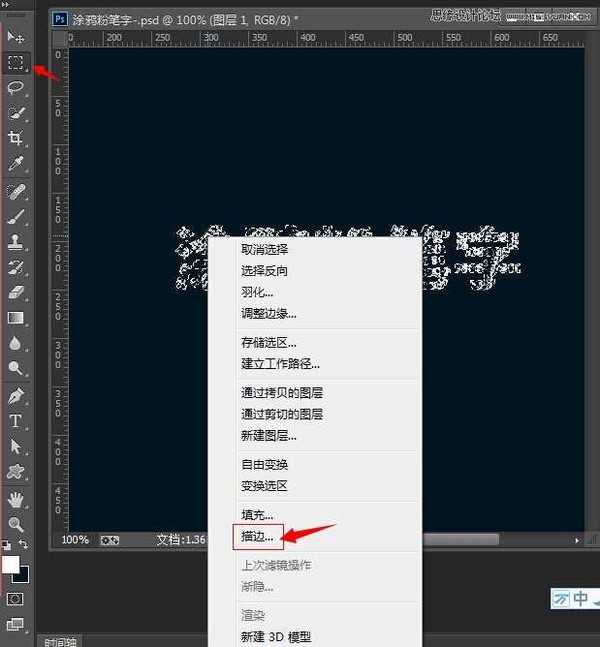Select the Brush tool

click(x=16, y=217)
